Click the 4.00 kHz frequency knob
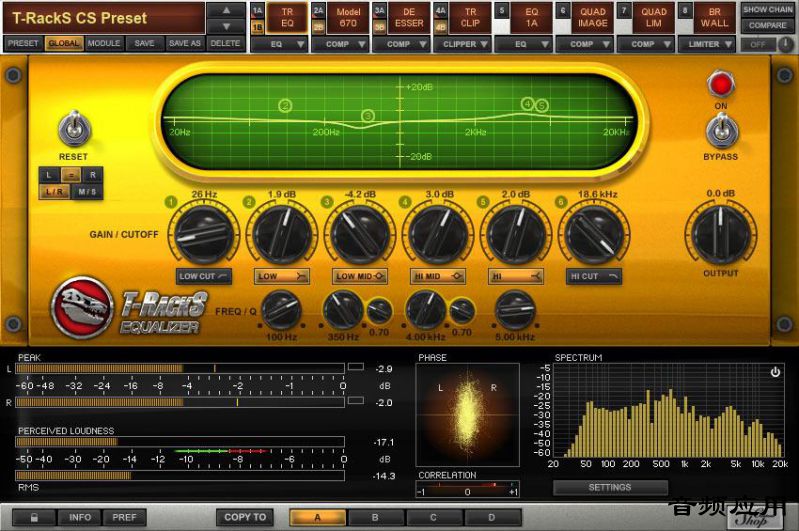The image size is (799, 531). pyautogui.click(x=426, y=310)
